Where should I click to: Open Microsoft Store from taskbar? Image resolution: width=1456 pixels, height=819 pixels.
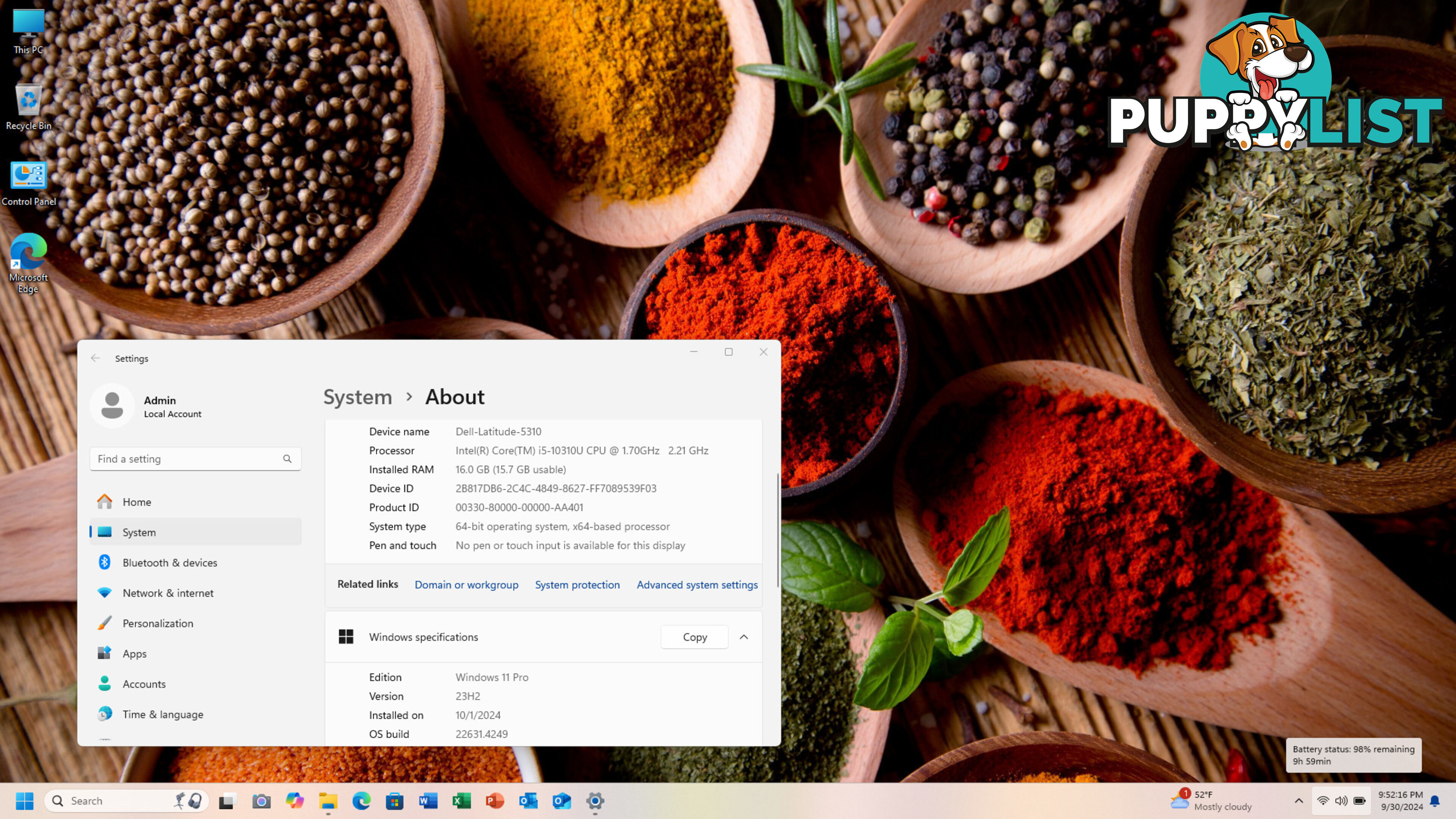coord(394,800)
